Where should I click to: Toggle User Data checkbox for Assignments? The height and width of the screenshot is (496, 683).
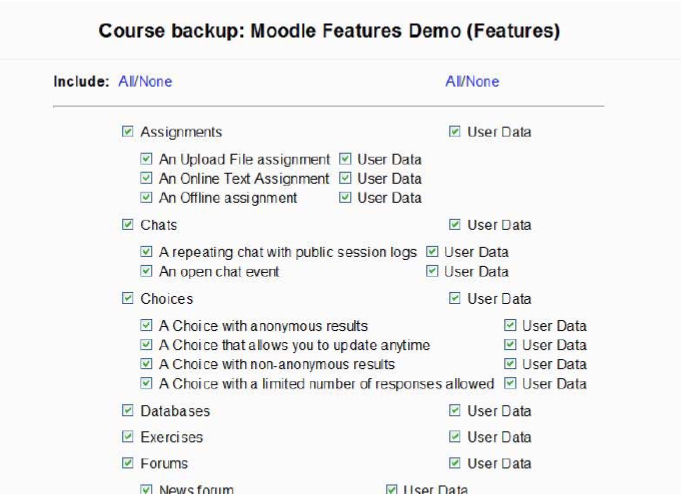(455, 131)
